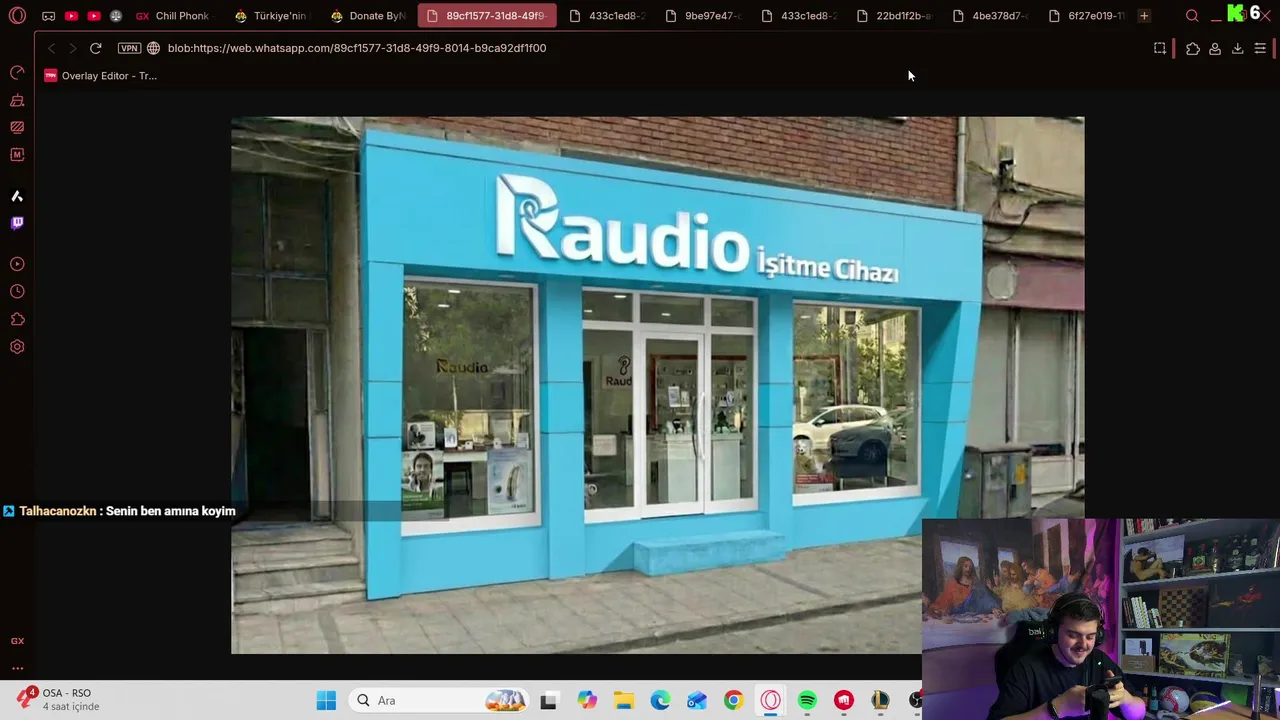Click the first pinned YouTube tab

[x=71, y=16]
